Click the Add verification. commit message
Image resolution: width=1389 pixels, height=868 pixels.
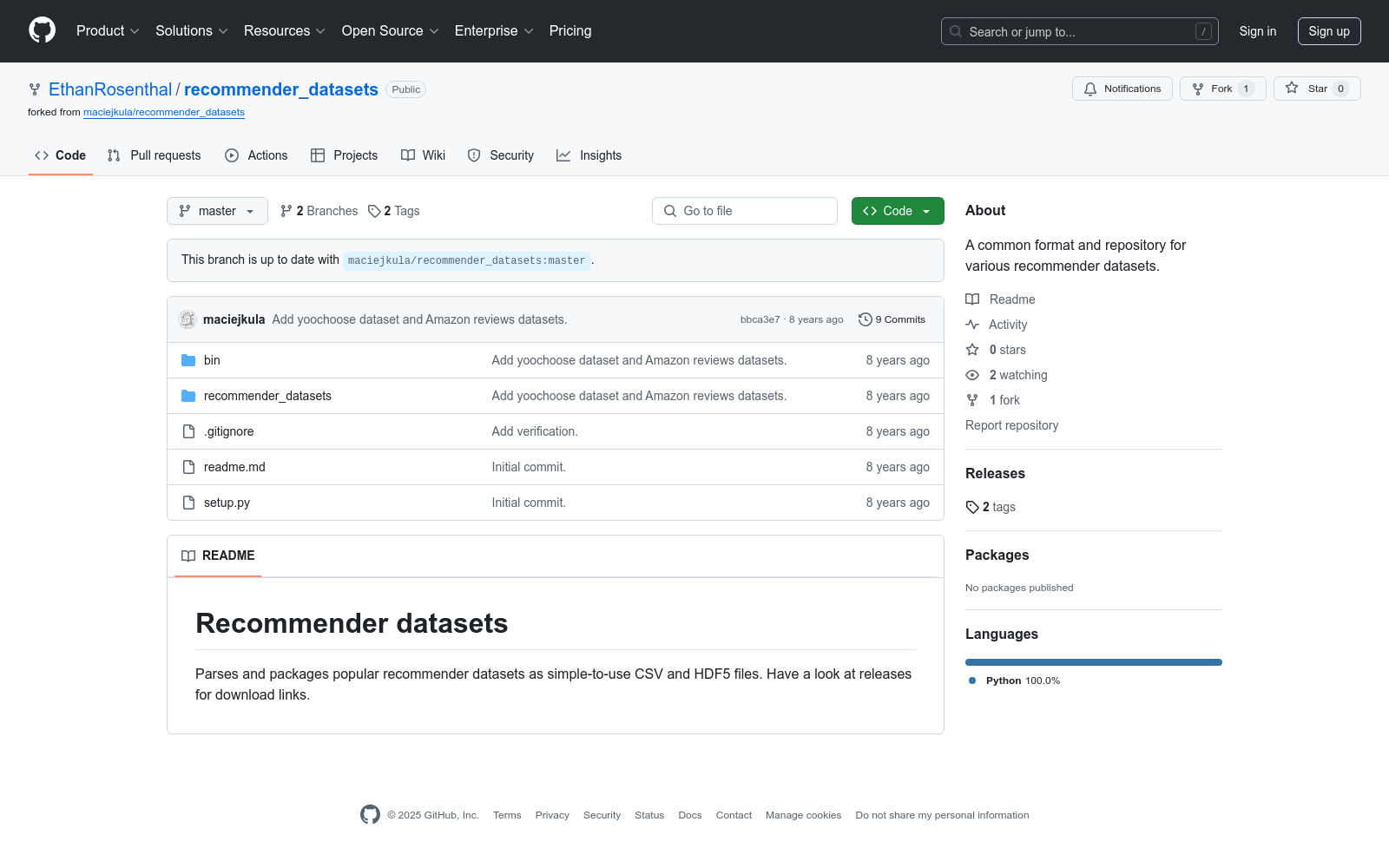pos(535,431)
